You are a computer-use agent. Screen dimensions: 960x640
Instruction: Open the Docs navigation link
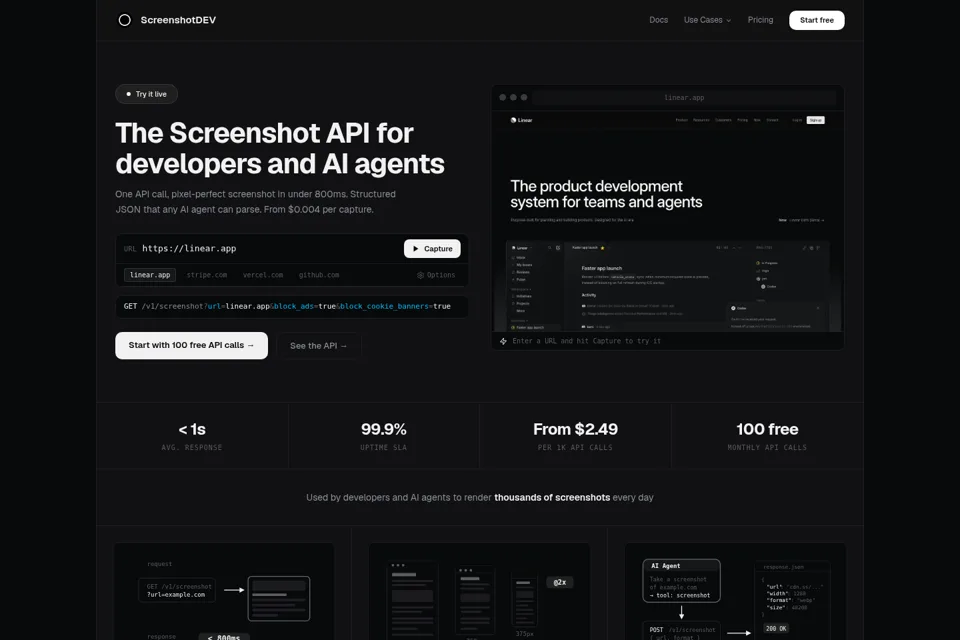[x=658, y=20]
